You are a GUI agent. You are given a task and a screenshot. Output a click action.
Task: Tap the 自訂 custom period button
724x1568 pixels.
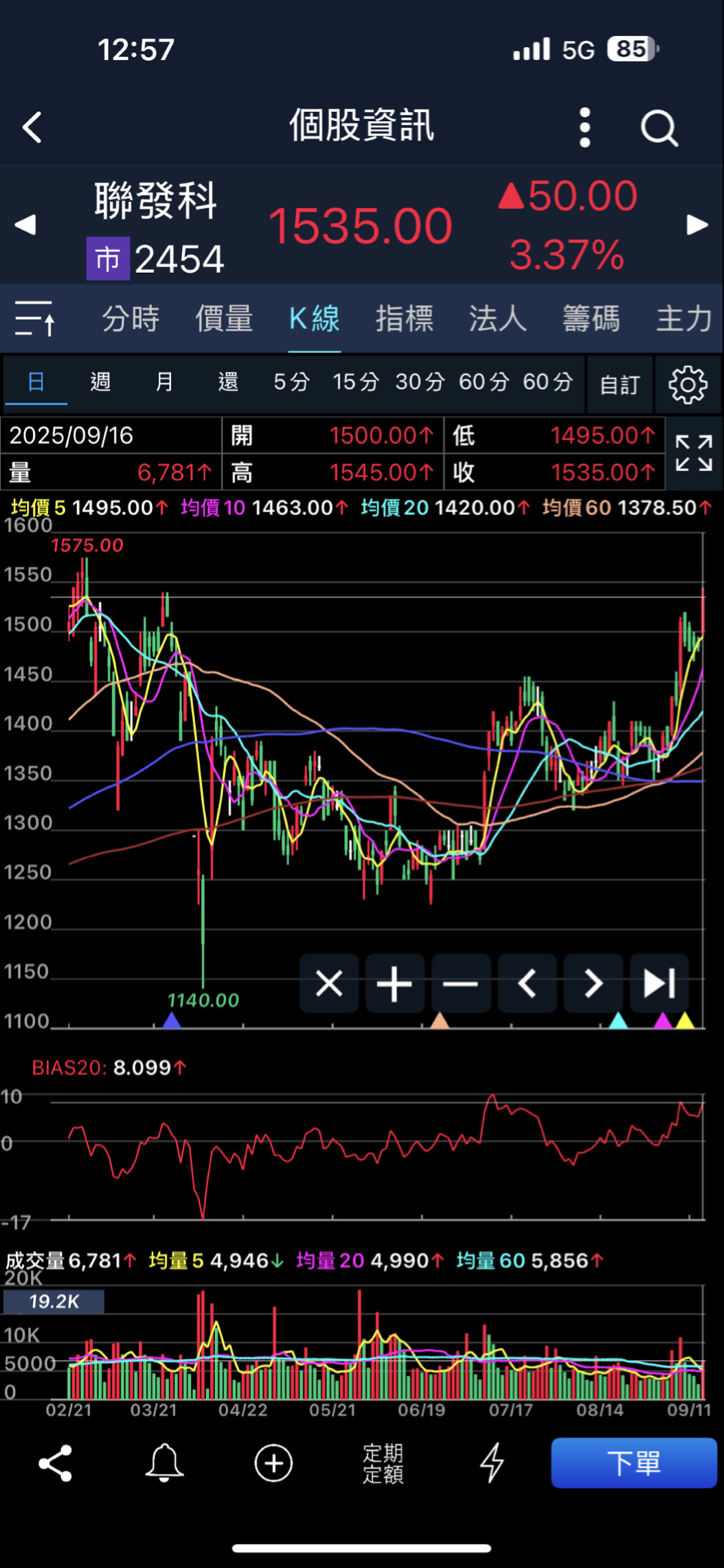tap(620, 384)
